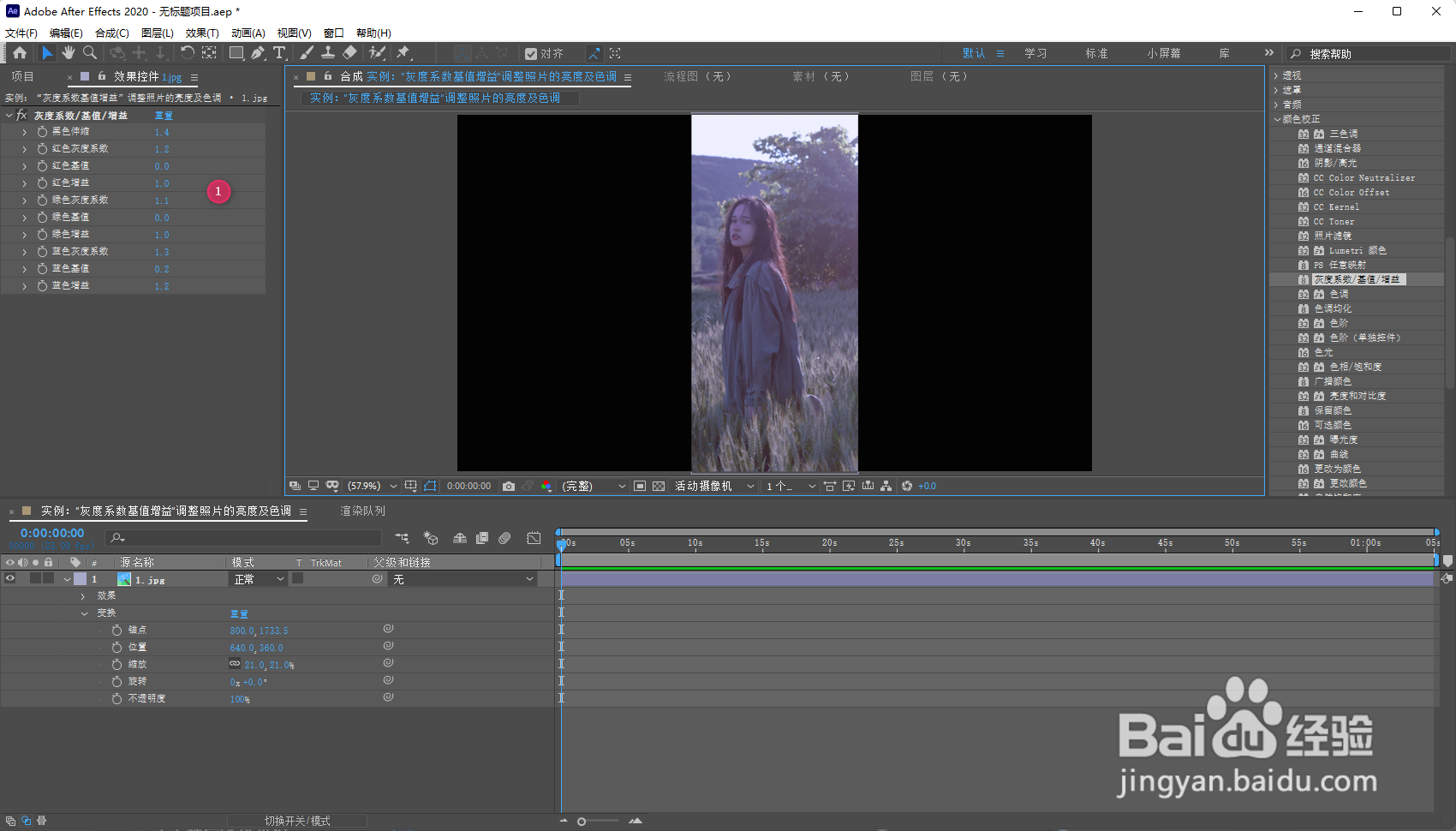Click the 10s marker on time ruler
1456x831 pixels.
pos(695,543)
